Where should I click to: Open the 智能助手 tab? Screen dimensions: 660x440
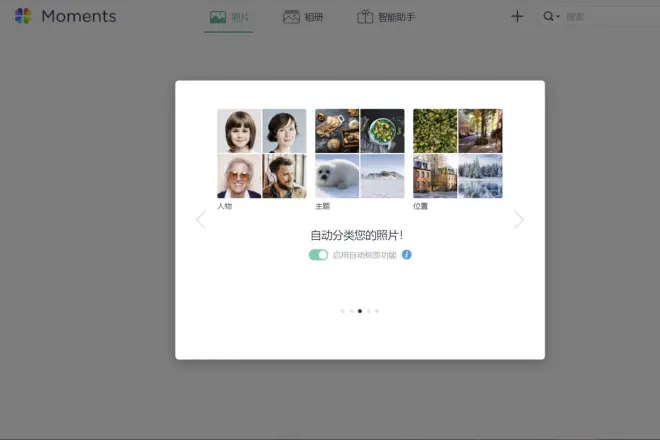tap(386, 17)
